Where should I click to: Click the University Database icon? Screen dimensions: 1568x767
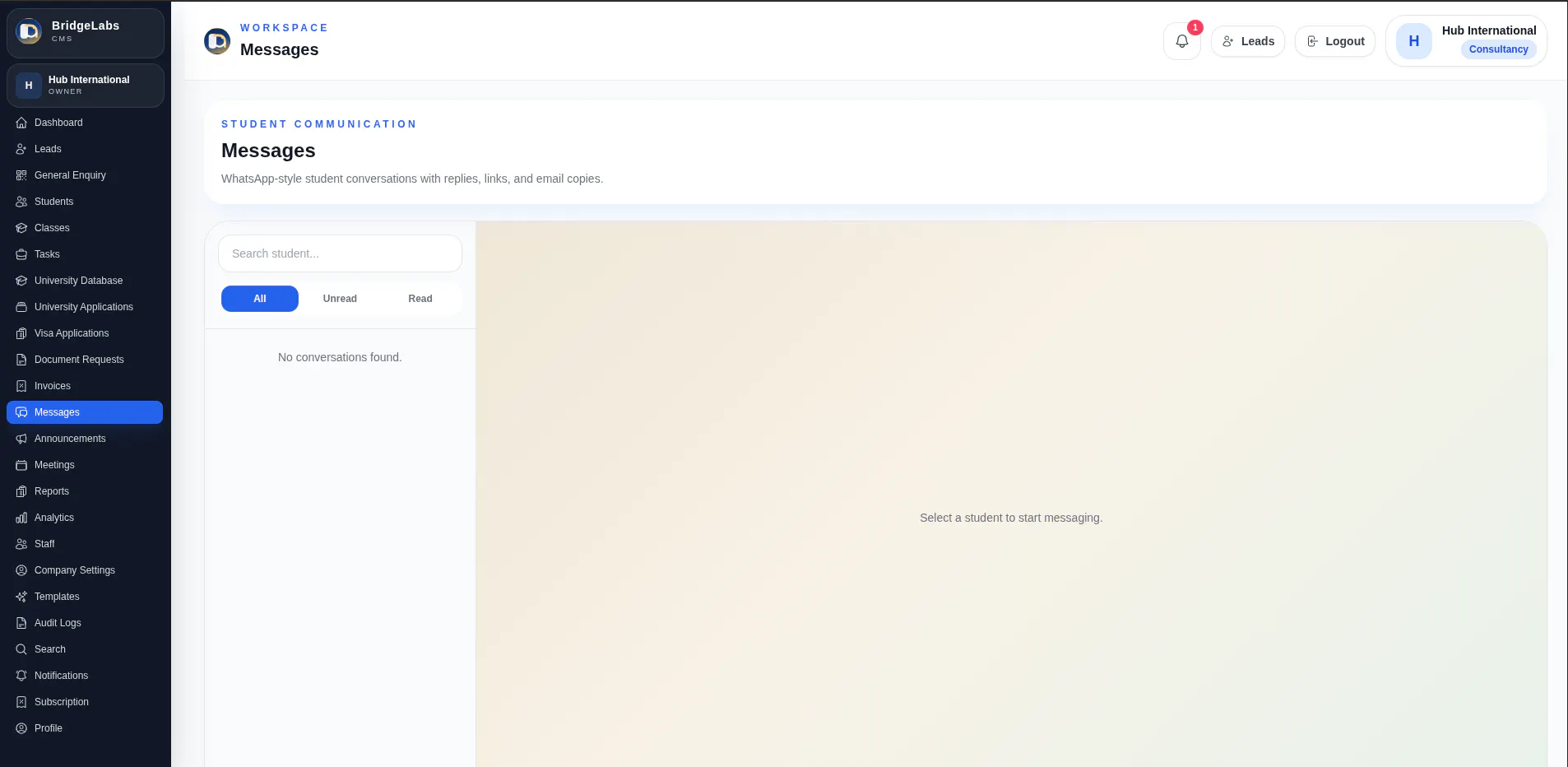21,281
